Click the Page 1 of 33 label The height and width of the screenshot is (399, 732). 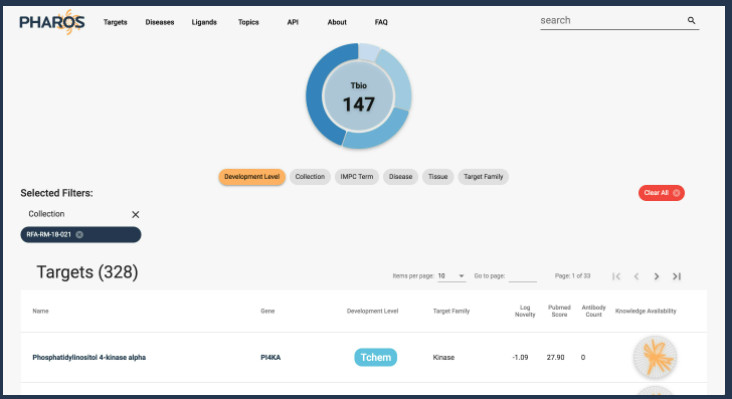coord(572,276)
